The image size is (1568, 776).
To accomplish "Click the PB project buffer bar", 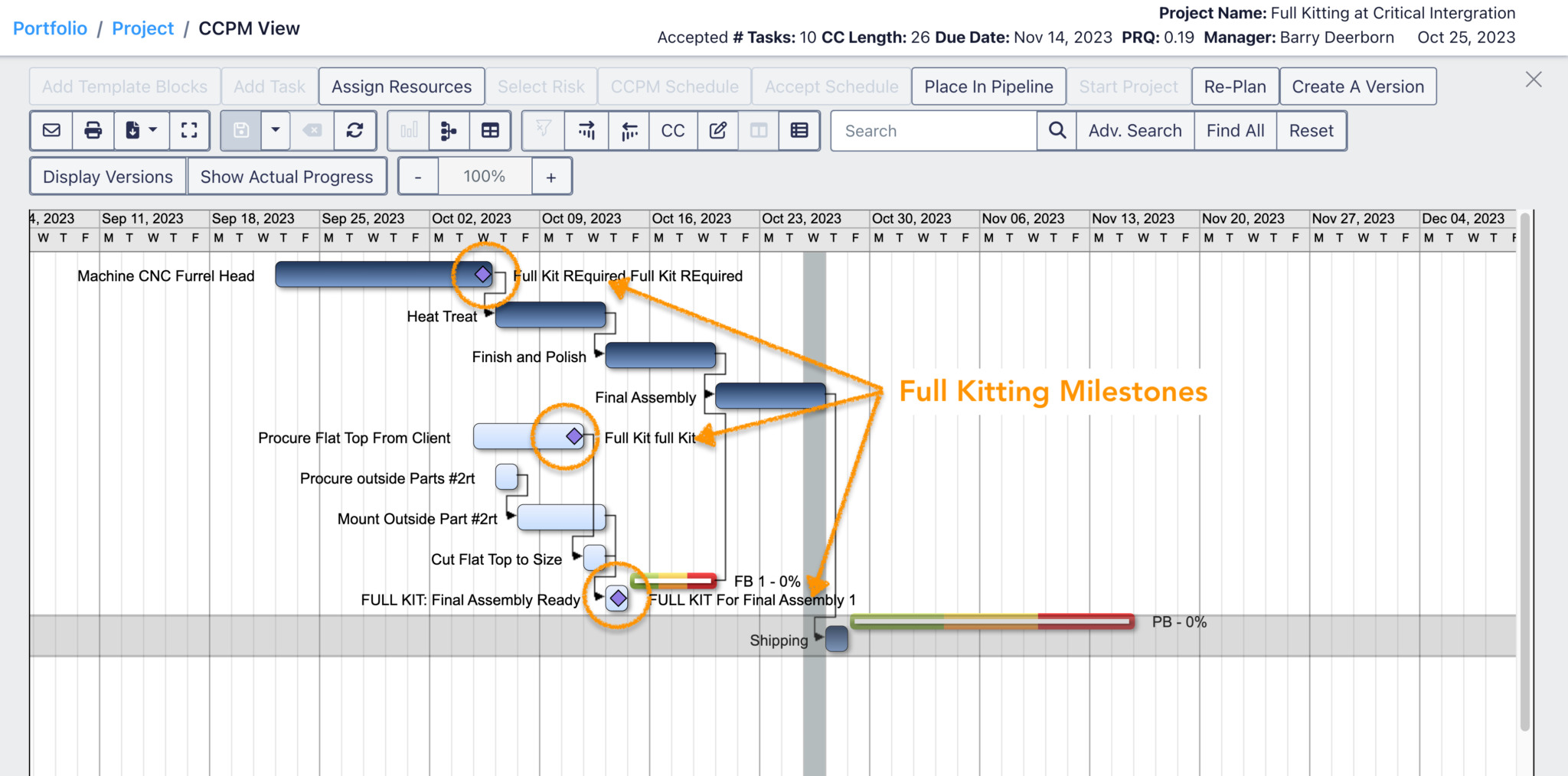I will coord(991,621).
